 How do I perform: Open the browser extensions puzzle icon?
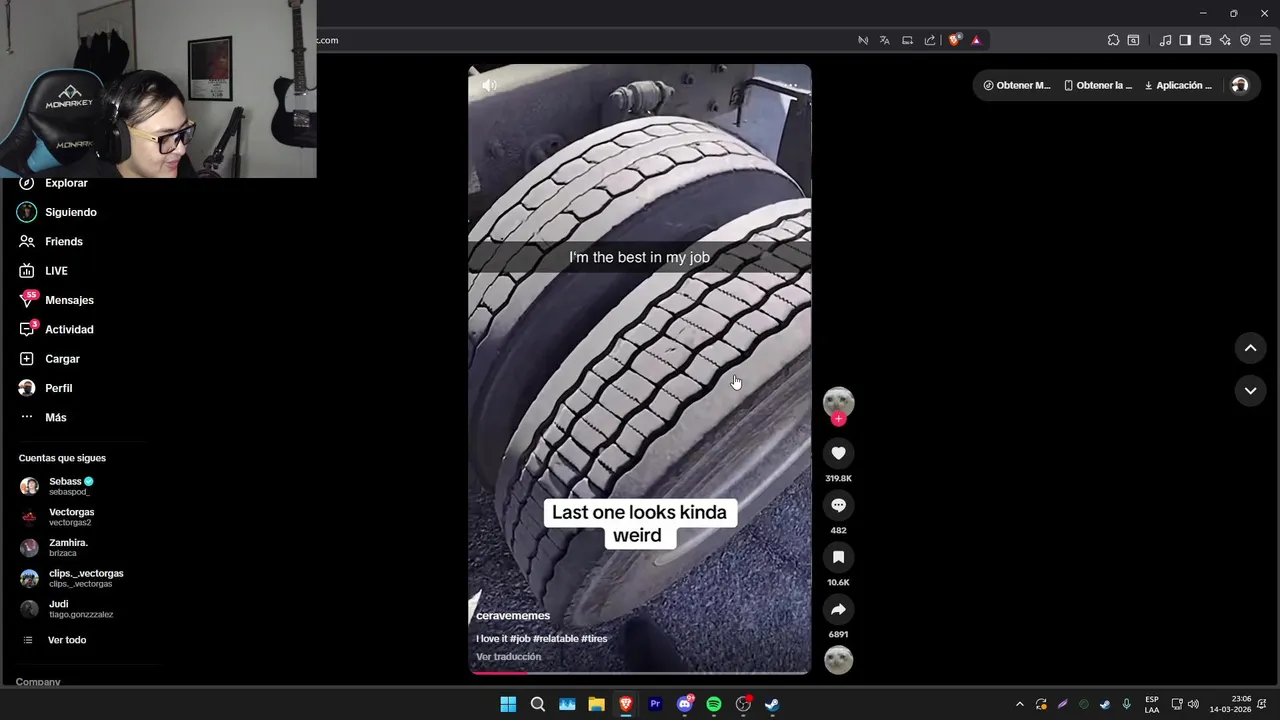pyautogui.click(x=1113, y=40)
